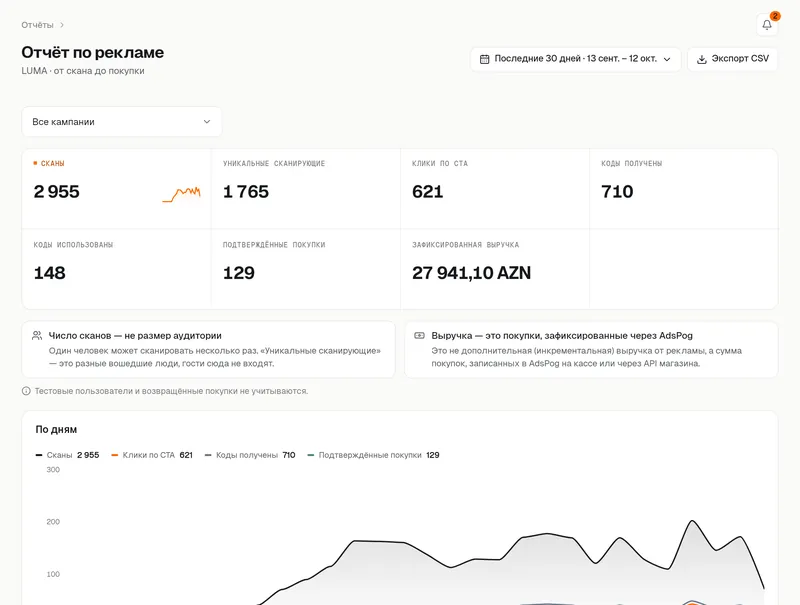Click the 100 y-axis label

pyautogui.click(x=53, y=574)
